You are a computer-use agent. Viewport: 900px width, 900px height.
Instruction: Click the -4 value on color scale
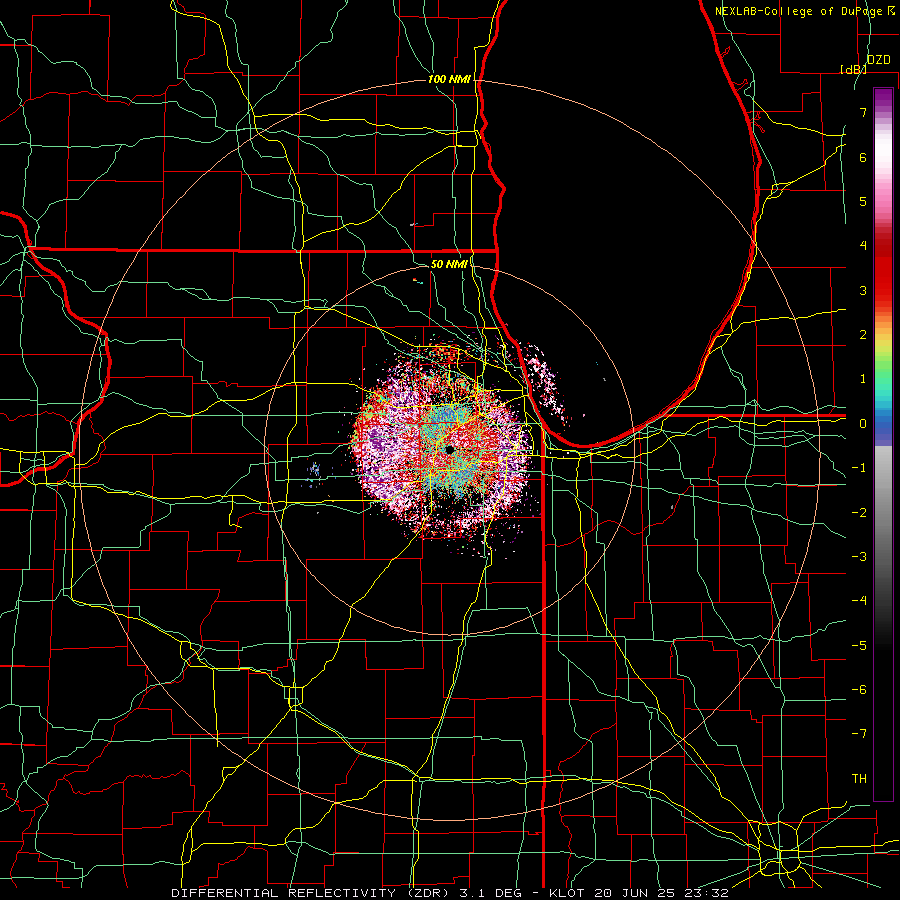pyautogui.click(x=859, y=601)
